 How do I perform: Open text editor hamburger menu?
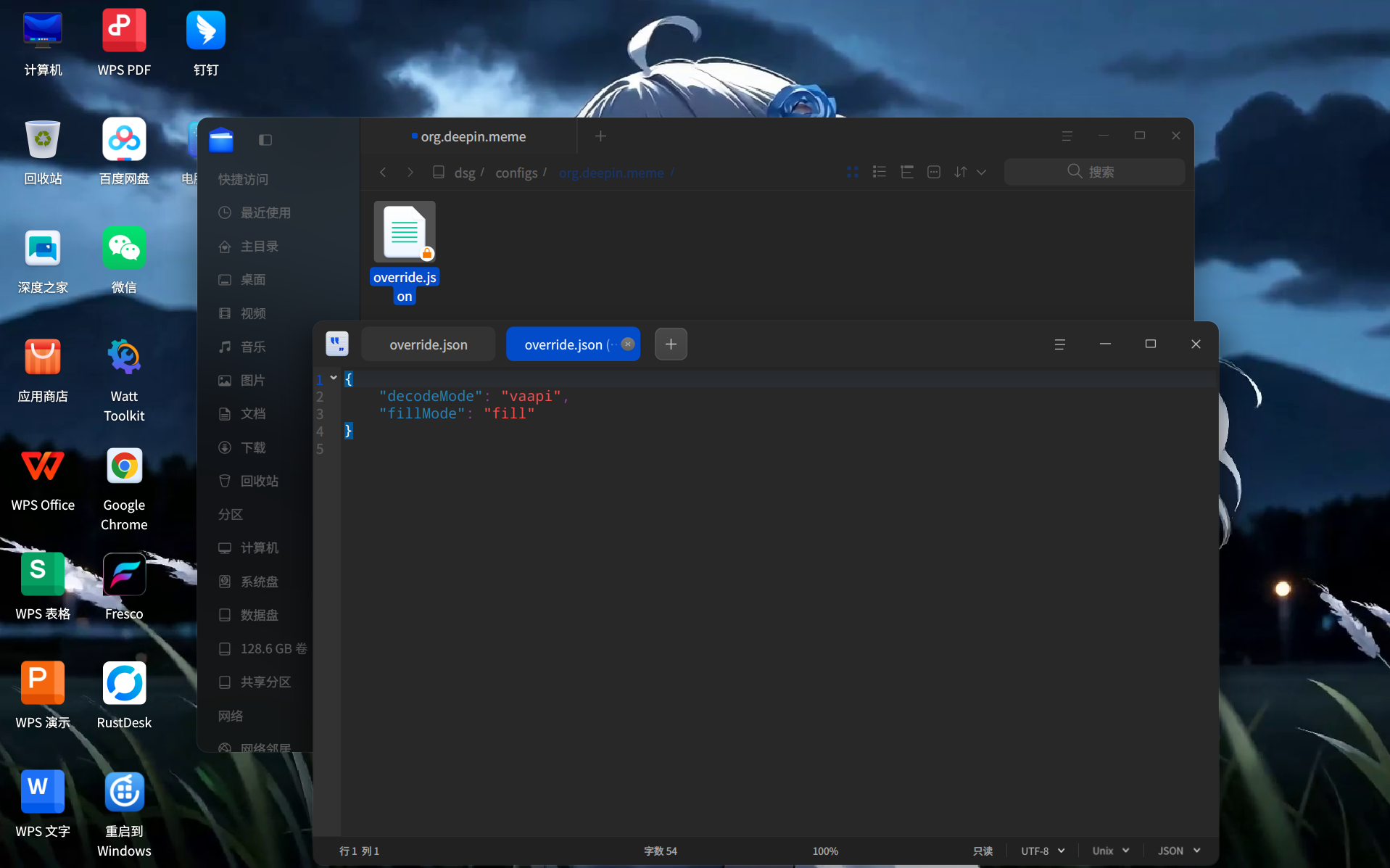1059,344
